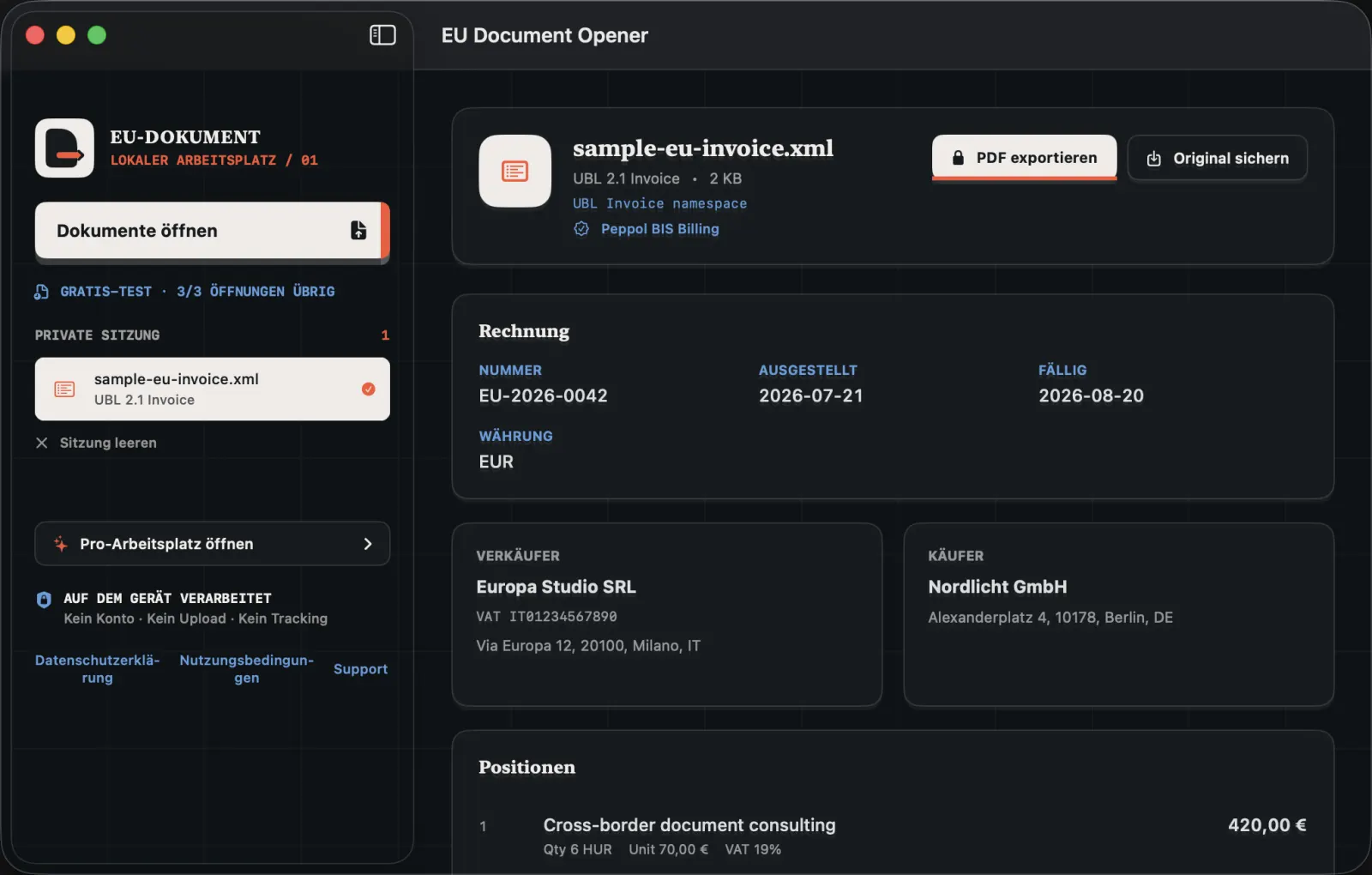
Task: Open the Support link
Action: 361,669
